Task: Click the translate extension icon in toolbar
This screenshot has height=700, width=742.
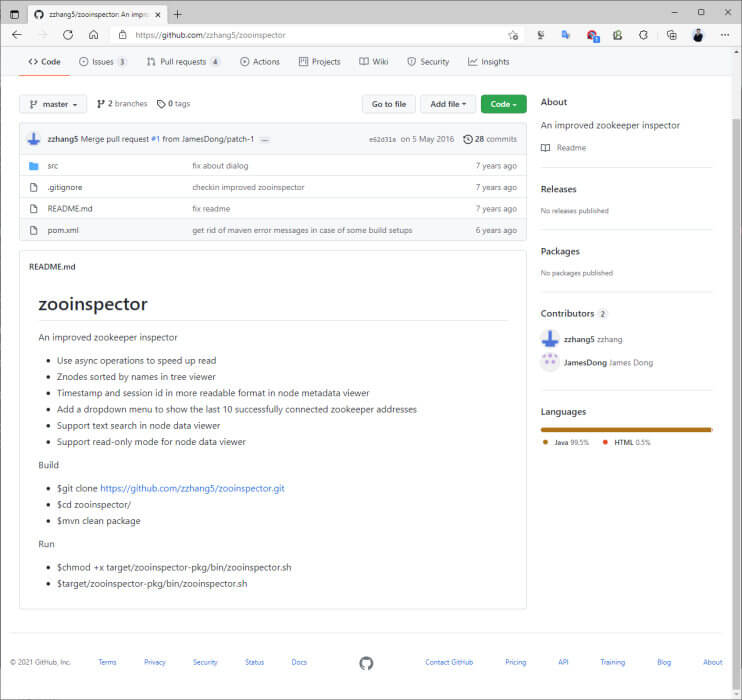Action: (x=565, y=35)
